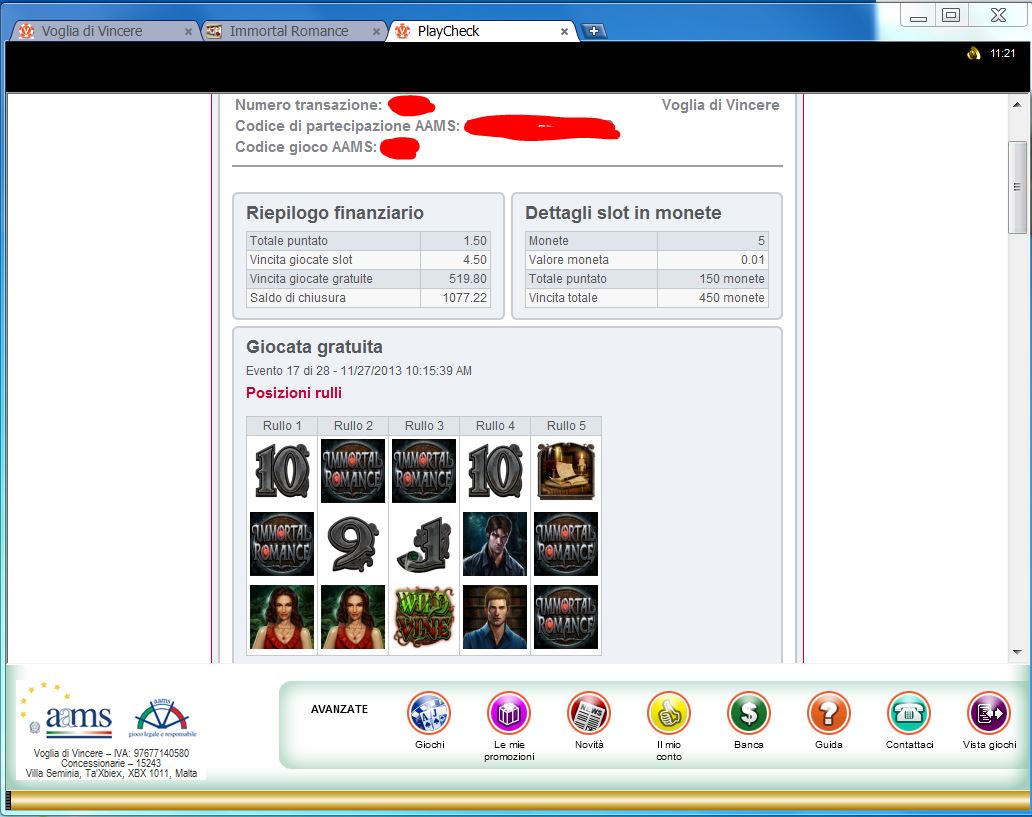This screenshot has width=1032, height=817.
Task: Open the Banca dollar icon
Action: pos(748,714)
